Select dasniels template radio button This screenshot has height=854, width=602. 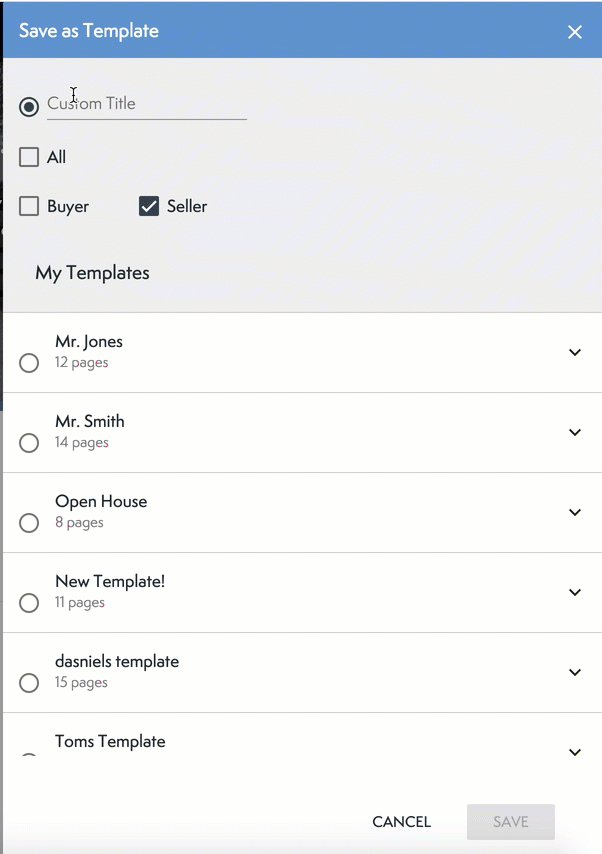[x=29, y=683]
